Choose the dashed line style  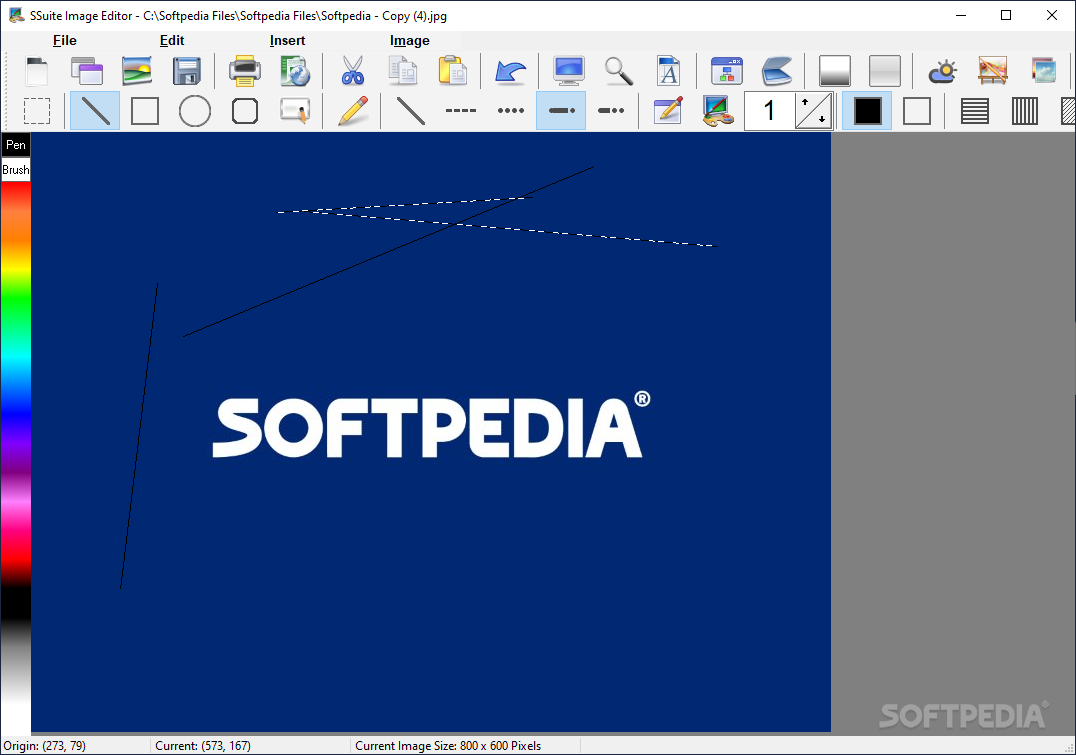(460, 111)
